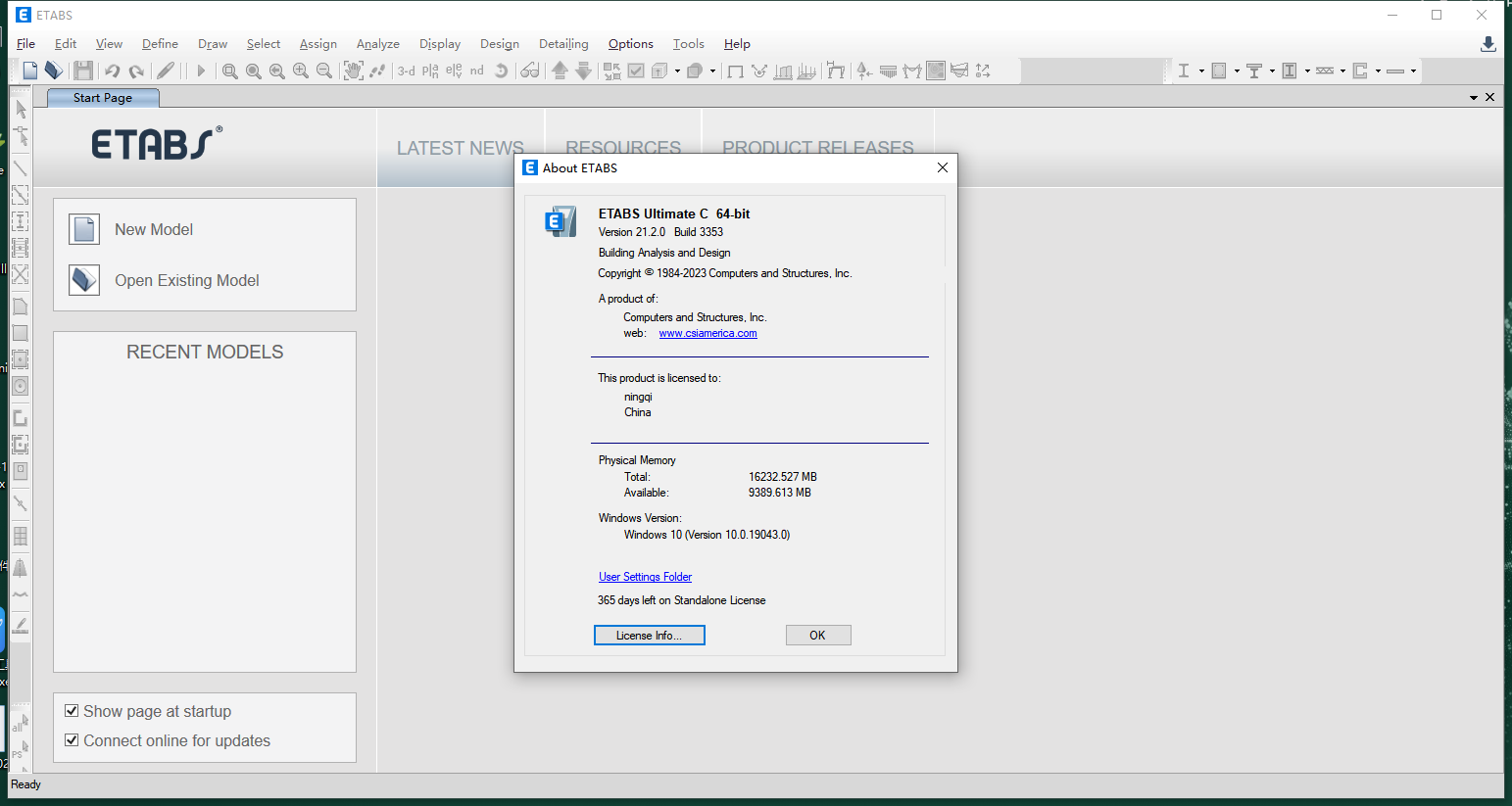The width and height of the screenshot is (1512, 806).
Task: Click the Zoom In plus magnifier
Action: tap(301, 71)
